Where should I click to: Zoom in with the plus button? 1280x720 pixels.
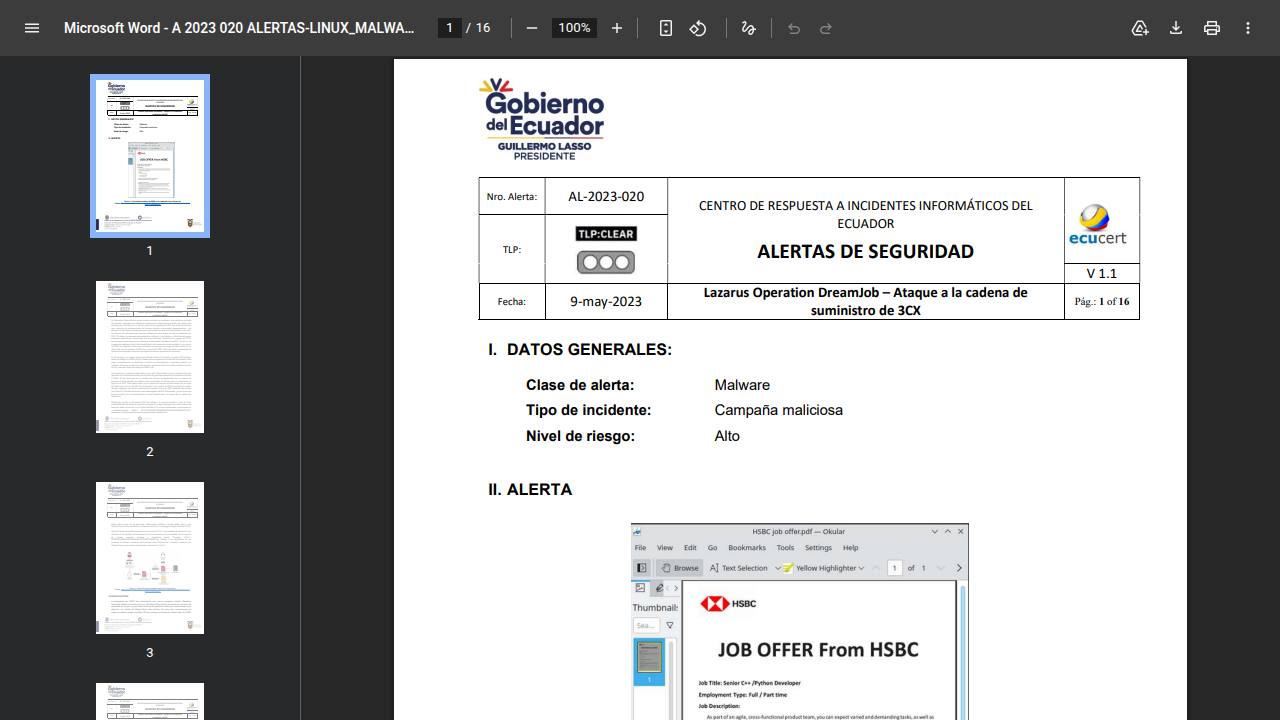[617, 28]
